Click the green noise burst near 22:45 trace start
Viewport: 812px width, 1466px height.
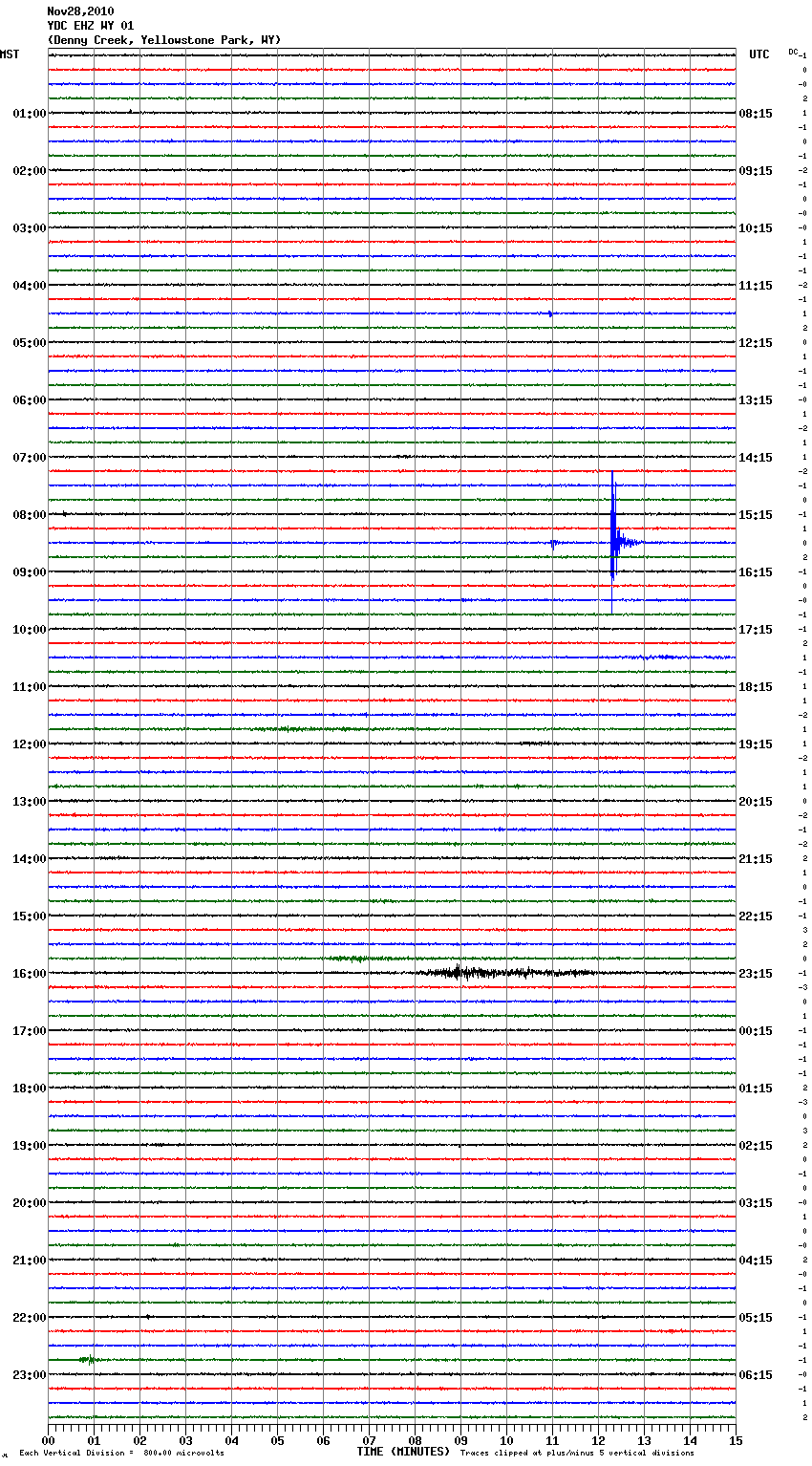[89, 1359]
